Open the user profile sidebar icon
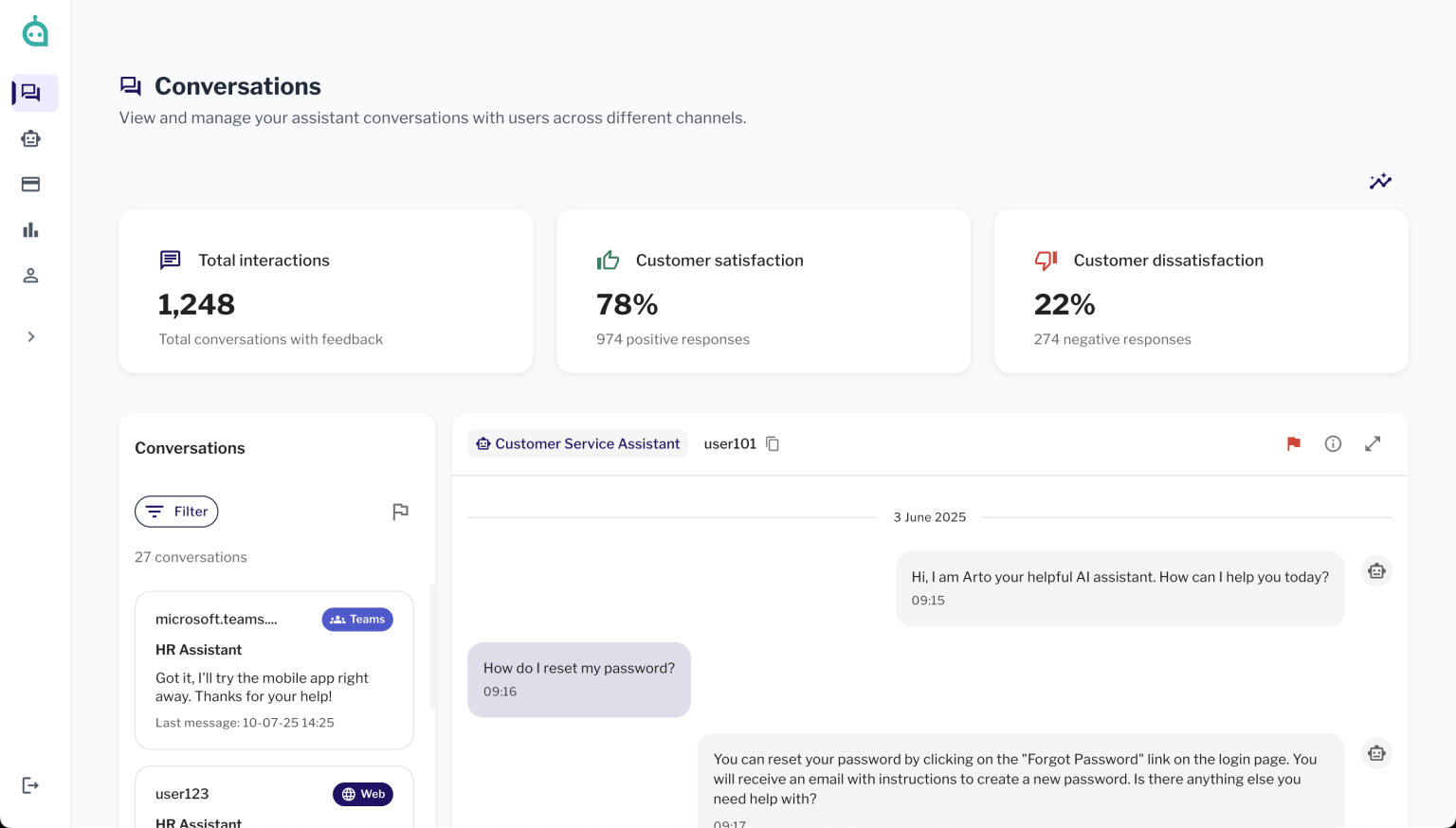 (30, 275)
